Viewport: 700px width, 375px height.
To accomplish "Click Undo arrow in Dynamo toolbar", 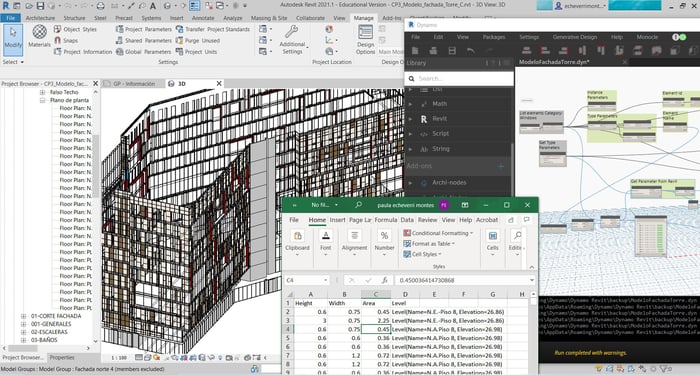I will tap(471, 50).
